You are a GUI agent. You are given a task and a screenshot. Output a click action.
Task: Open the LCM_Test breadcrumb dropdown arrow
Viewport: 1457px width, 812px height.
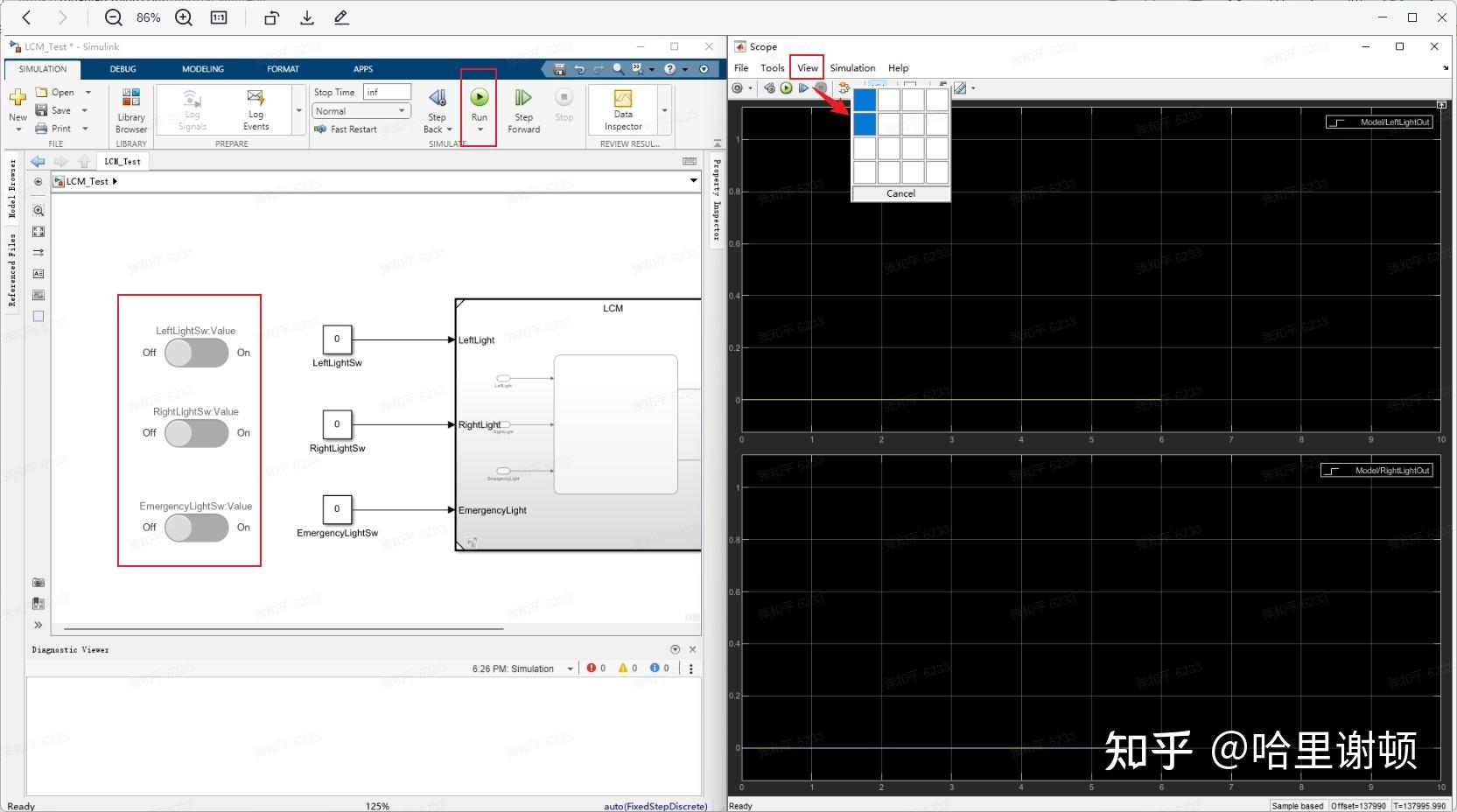(693, 181)
